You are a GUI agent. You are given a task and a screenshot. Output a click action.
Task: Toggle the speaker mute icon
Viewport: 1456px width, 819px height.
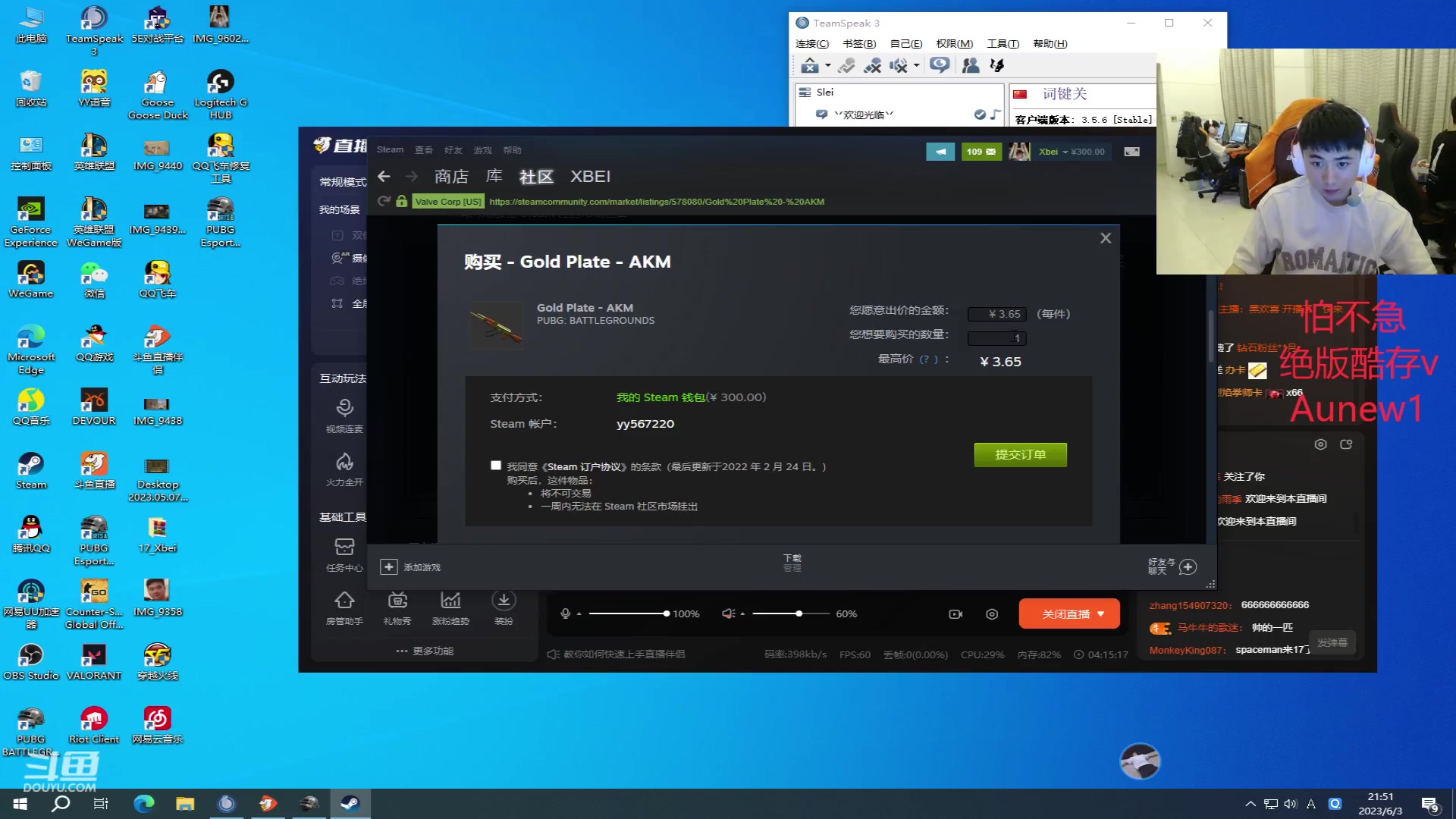[728, 613]
